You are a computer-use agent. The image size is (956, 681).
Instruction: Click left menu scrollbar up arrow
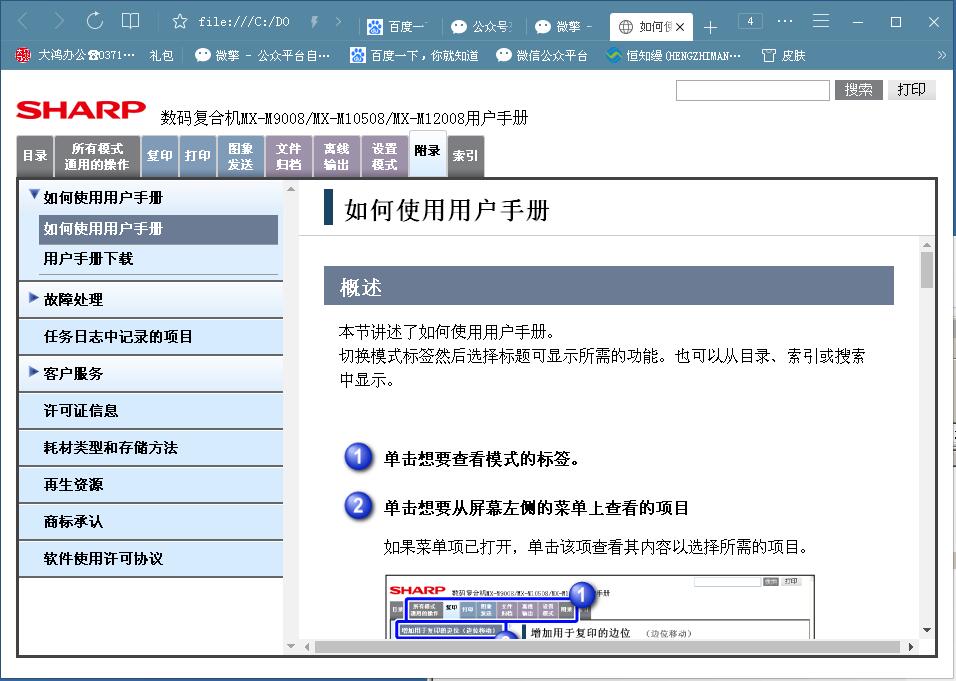click(x=291, y=189)
